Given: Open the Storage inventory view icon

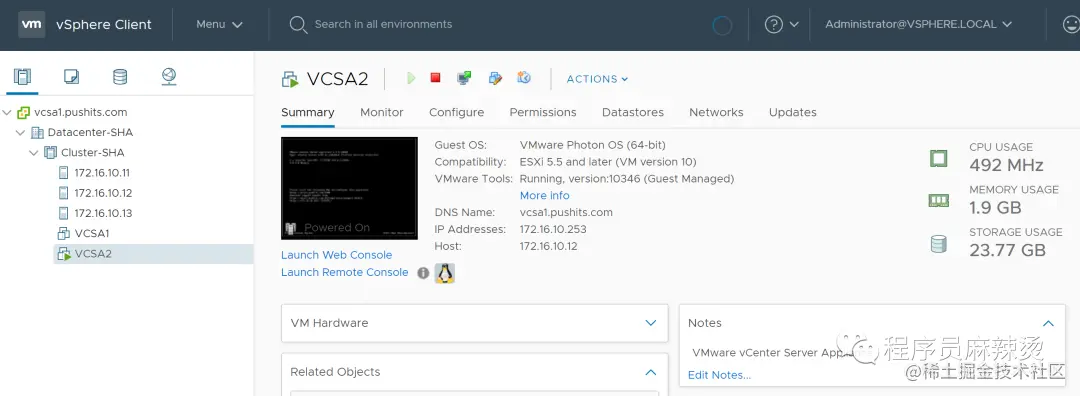Looking at the screenshot, I should 120,76.
